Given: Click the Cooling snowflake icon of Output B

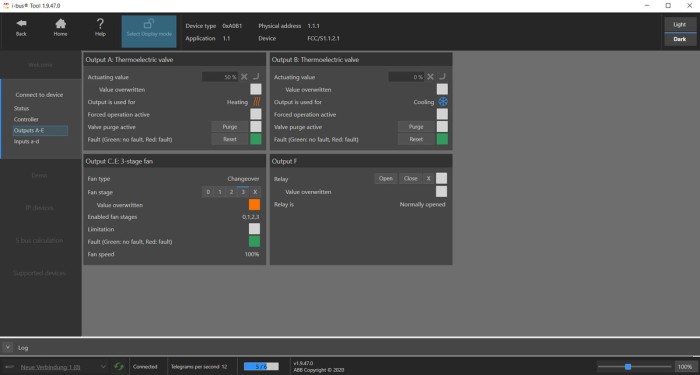Looking at the screenshot, I should tap(443, 102).
